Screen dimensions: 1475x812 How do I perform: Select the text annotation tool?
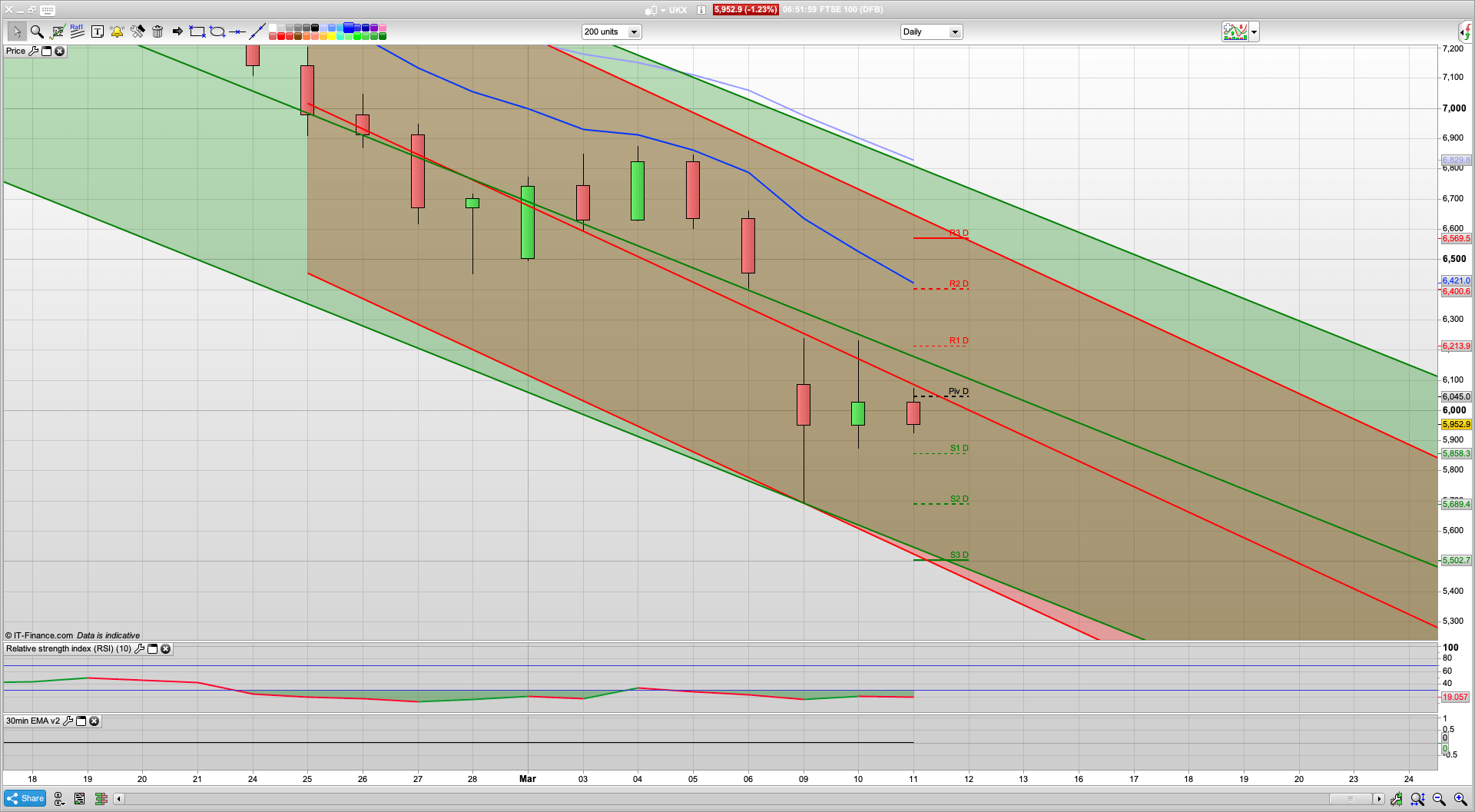coord(97,31)
